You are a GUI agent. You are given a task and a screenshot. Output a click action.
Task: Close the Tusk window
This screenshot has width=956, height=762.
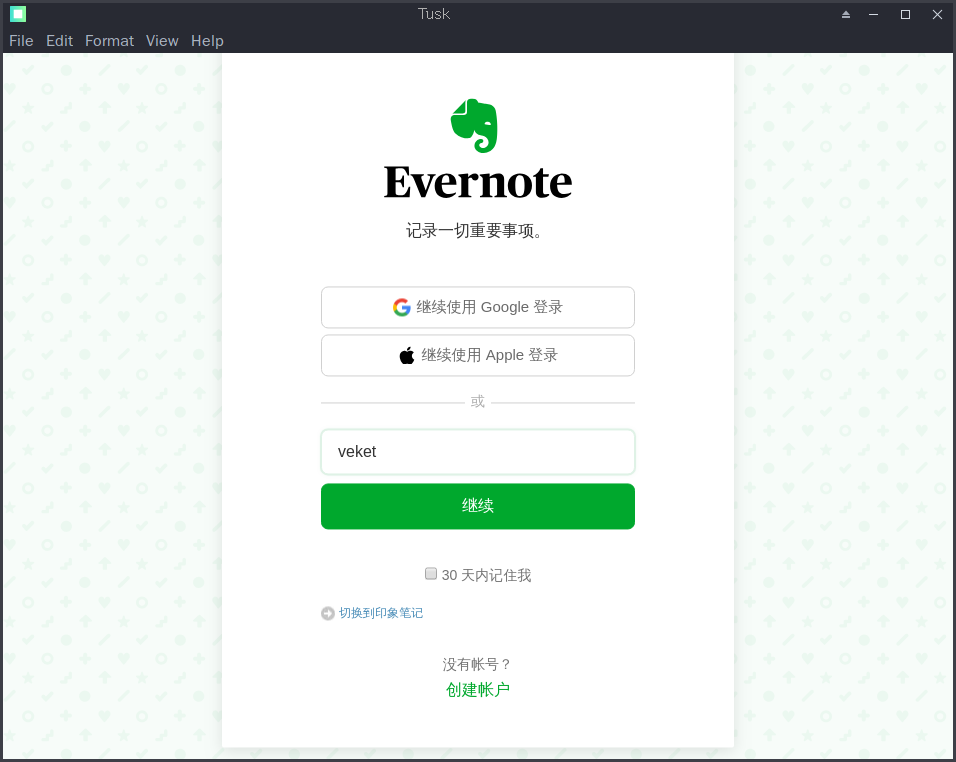938,15
